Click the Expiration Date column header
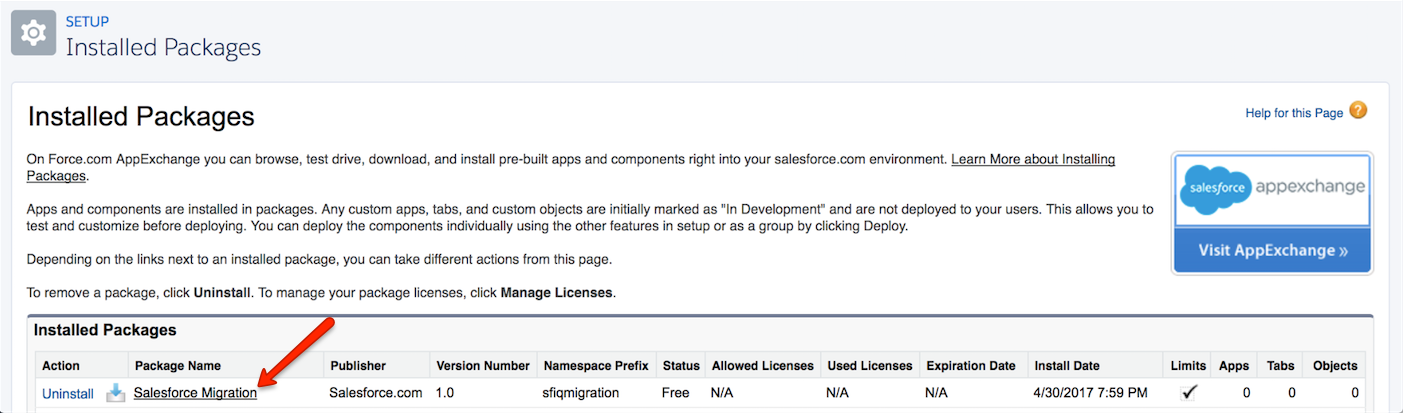The width and height of the screenshot is (1403, 413). click(x=971, y=365)
